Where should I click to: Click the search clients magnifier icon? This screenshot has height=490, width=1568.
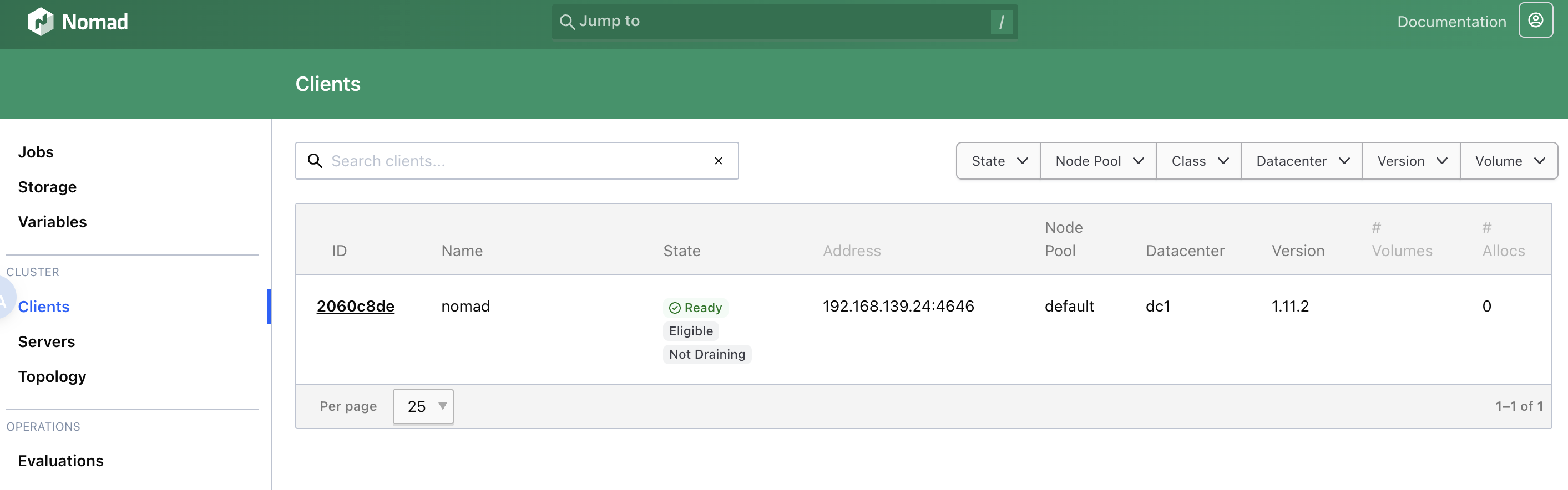click(x=315, y=161)
